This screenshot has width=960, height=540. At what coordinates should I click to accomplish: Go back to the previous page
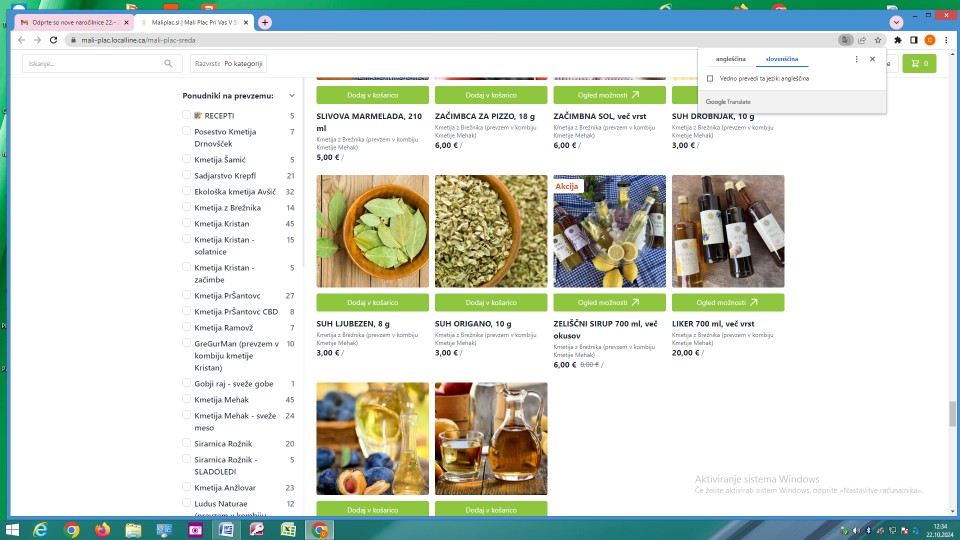coord(21,40)
